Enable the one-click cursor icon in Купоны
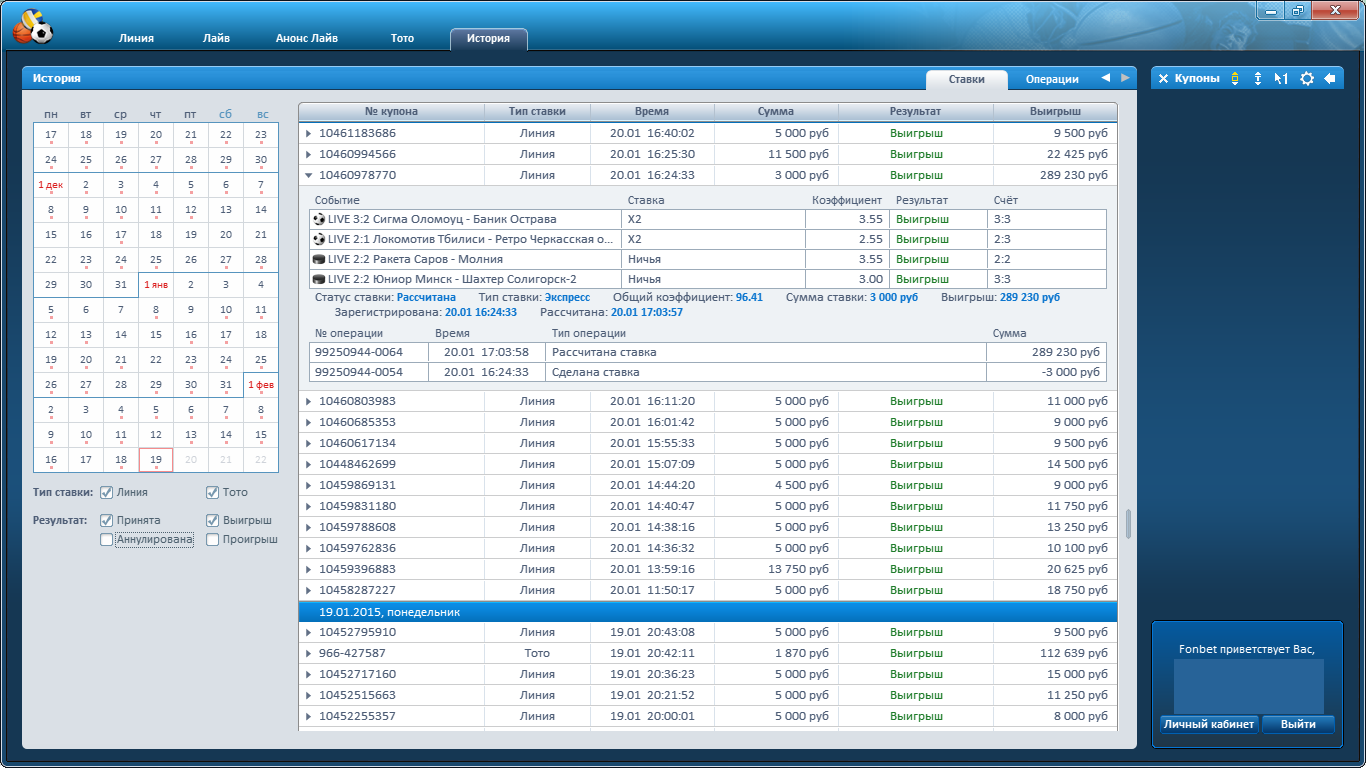Image resolution: width=1366 pixels, height=768 pixels. coord(1281,79)
